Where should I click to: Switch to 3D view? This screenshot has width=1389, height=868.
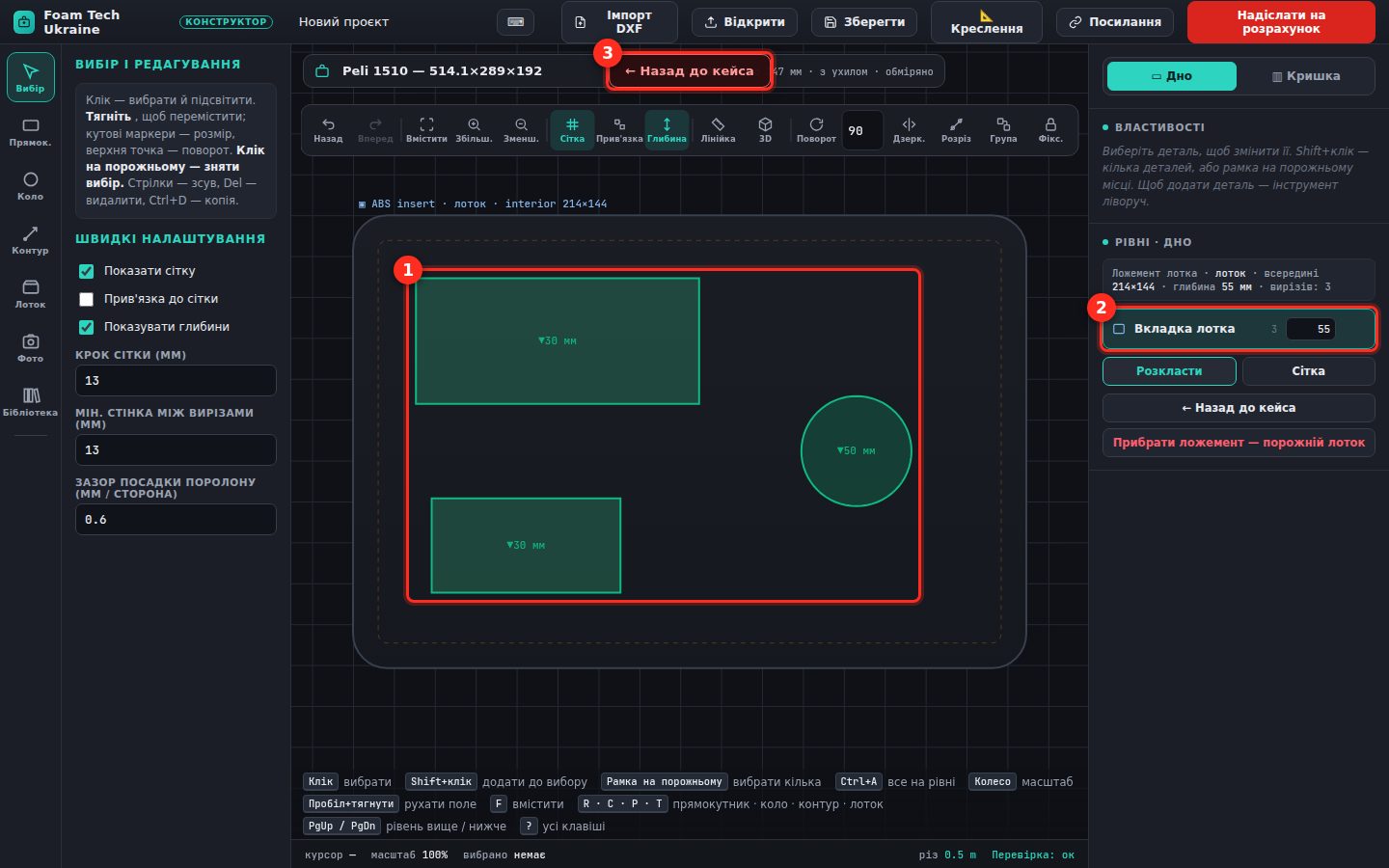coord(765,130)
